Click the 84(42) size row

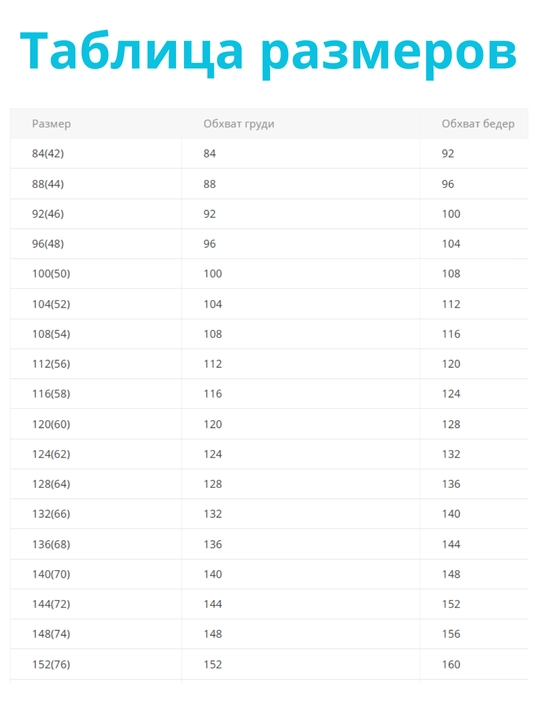(x=269, y=153)
